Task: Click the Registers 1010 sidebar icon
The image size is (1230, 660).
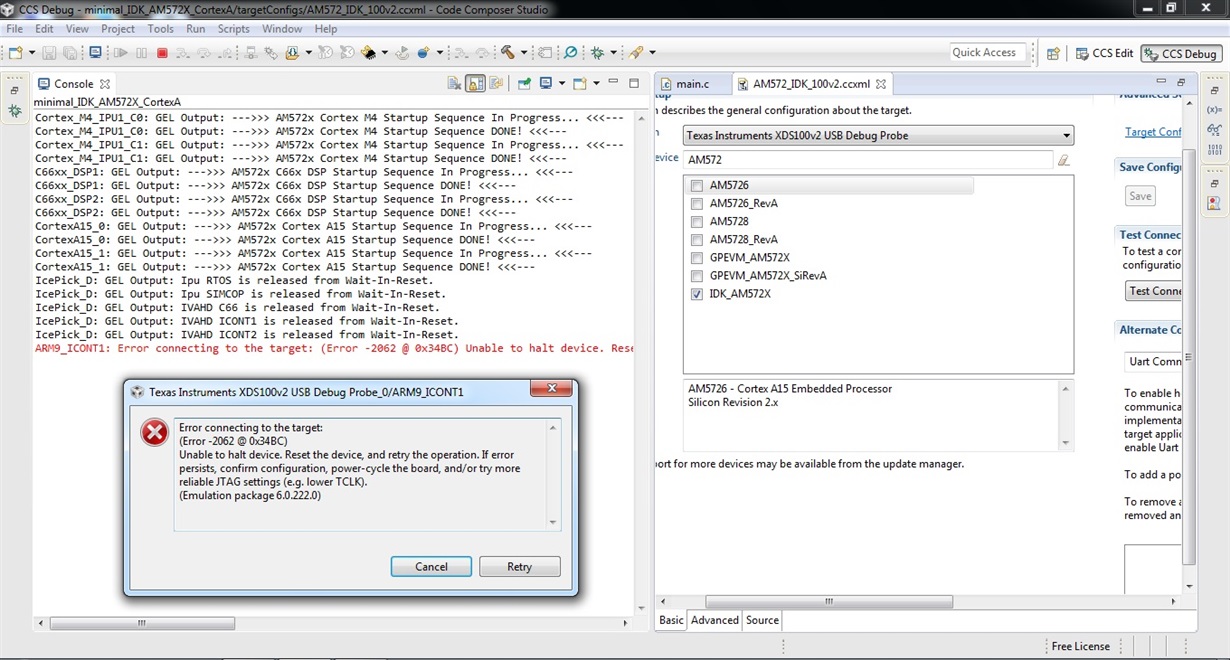Action: point(1213,150)
